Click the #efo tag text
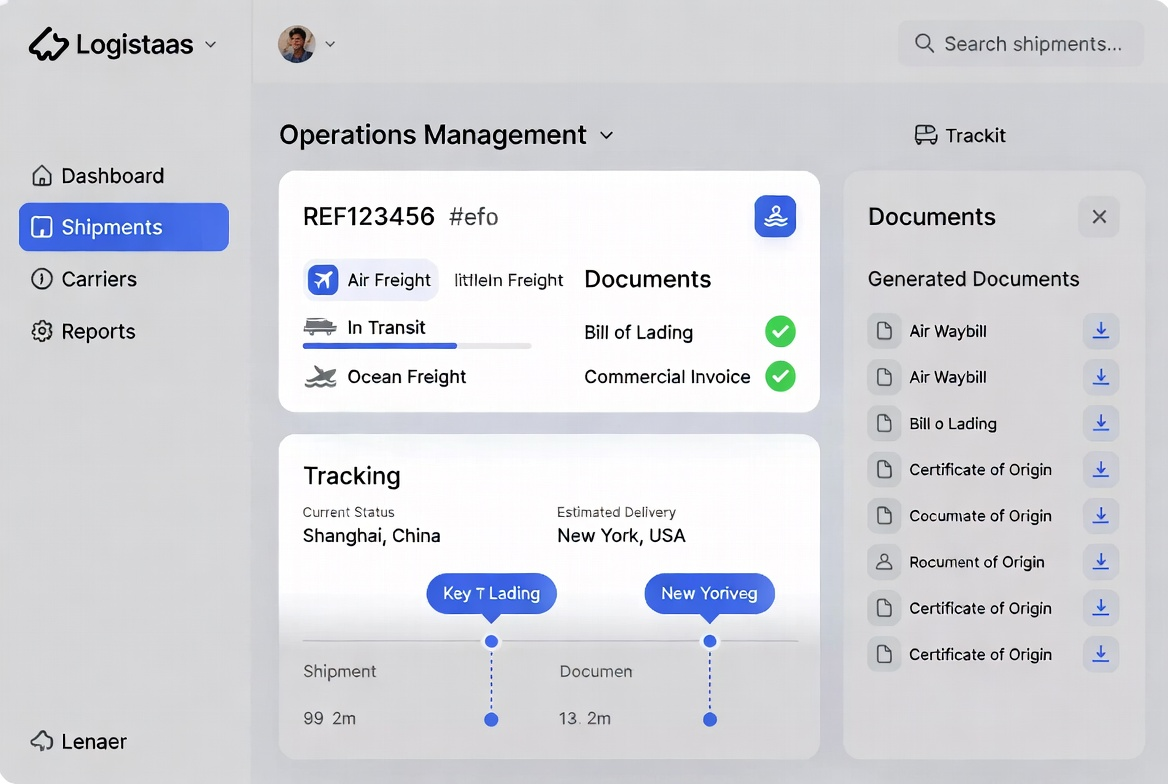The height and width of the screenshot is (784, 1168). tap(474, 217)
